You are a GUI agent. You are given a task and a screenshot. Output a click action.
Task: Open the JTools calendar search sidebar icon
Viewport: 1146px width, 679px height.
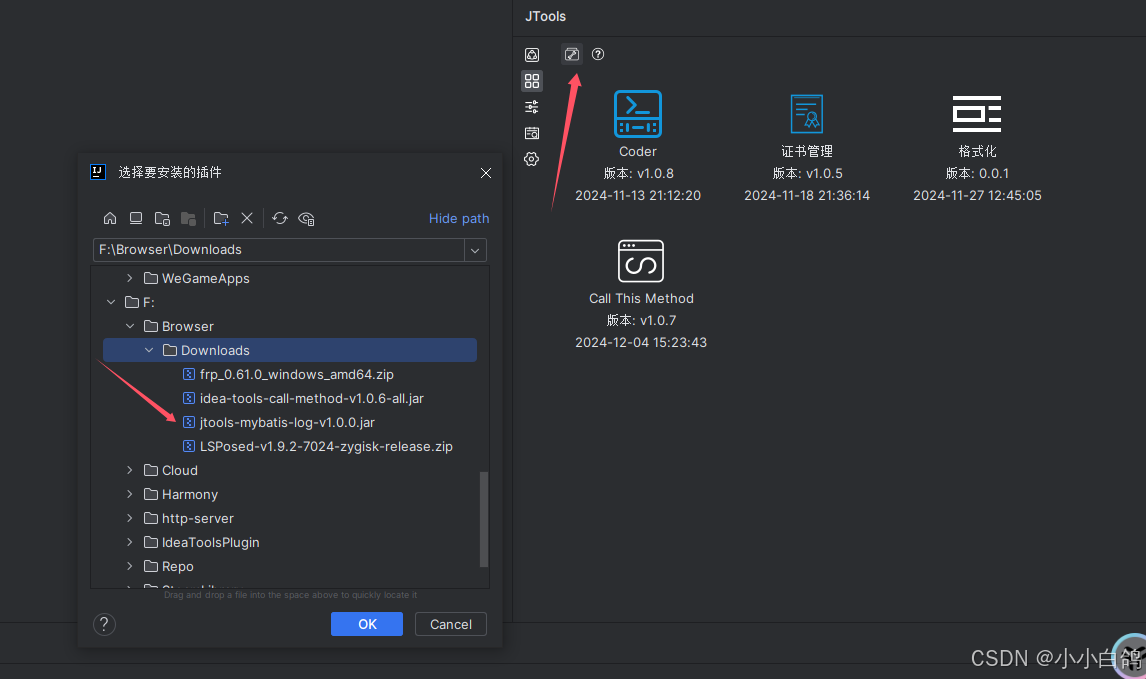pos(532,133)
